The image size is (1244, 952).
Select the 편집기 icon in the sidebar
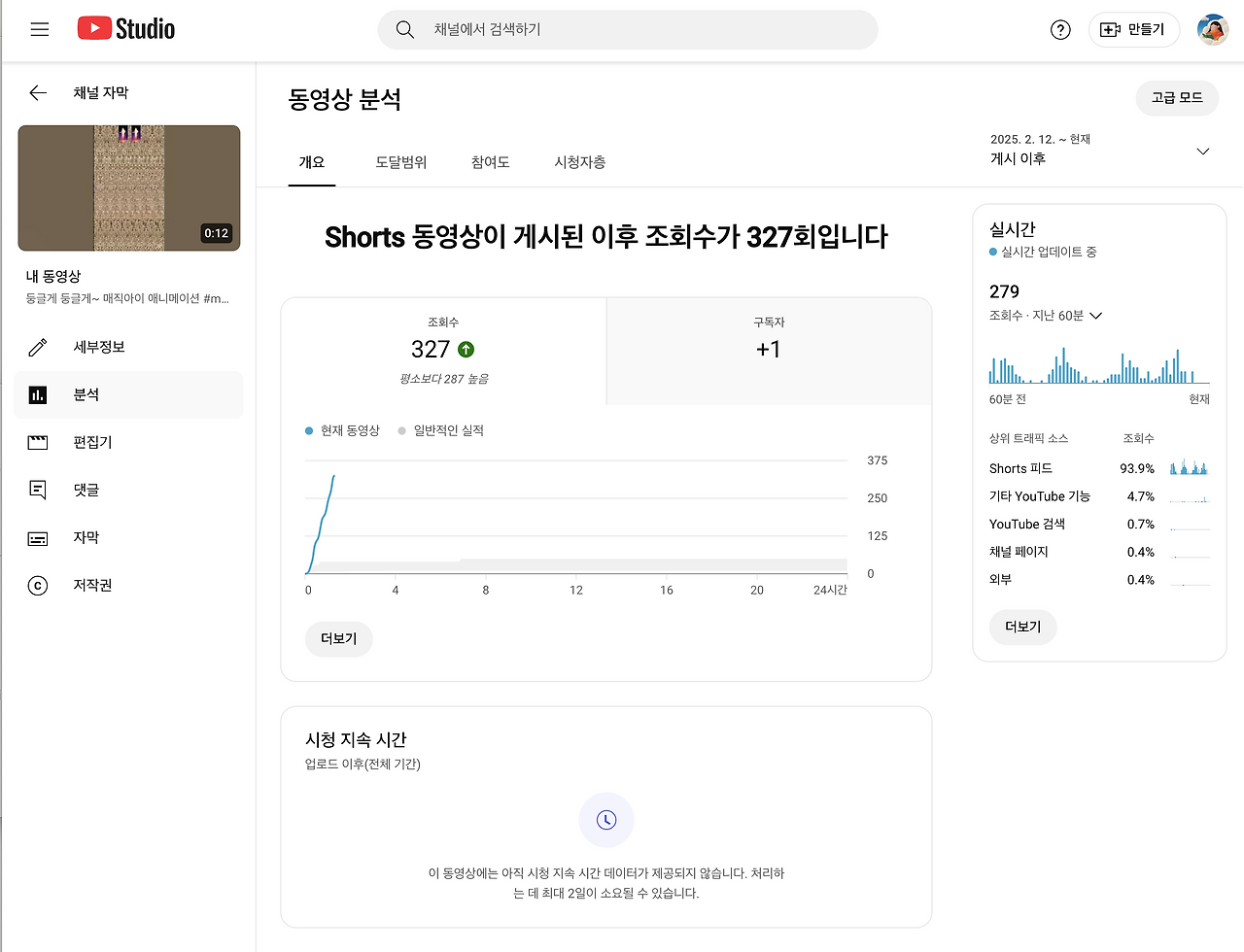click(39, 442)
